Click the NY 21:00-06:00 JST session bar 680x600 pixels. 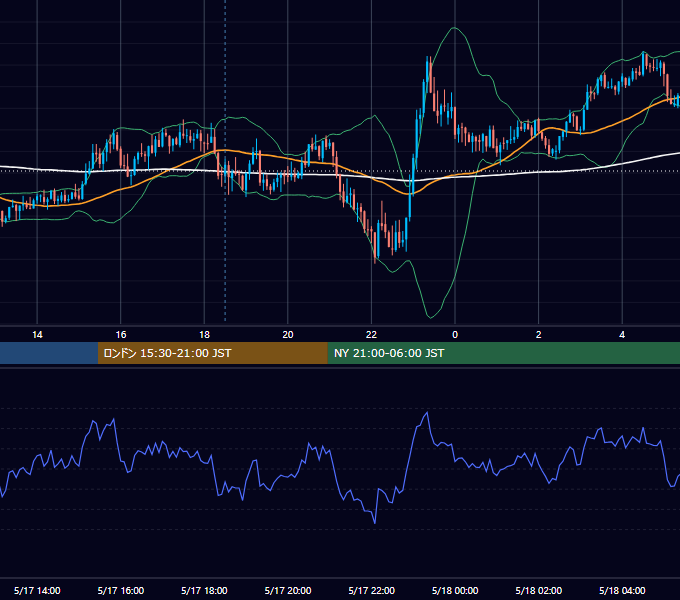[503, 353]
